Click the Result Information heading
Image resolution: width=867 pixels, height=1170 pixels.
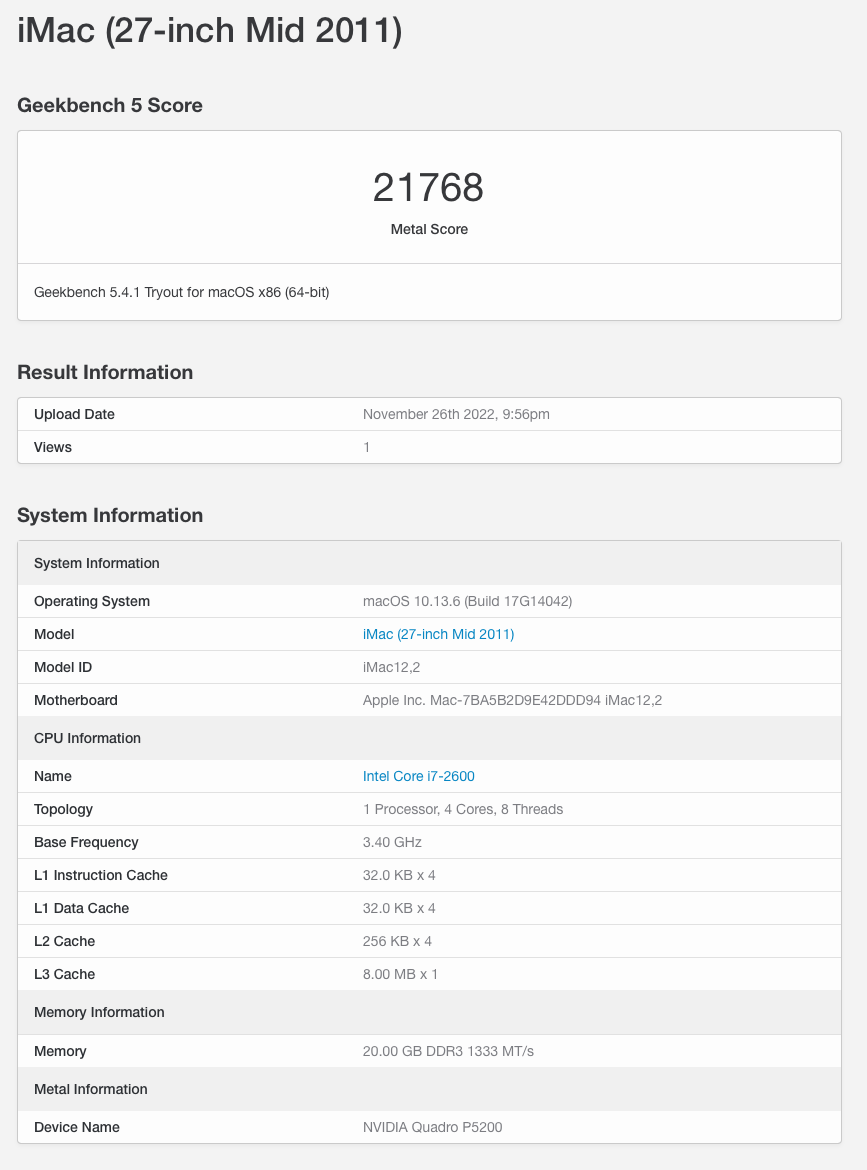pos(105,372)
